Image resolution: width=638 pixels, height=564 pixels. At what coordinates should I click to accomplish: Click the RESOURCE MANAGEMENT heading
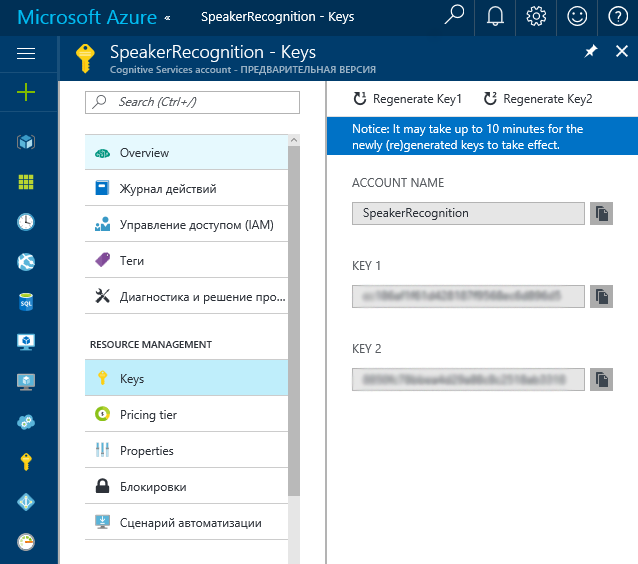coord(151,344)
